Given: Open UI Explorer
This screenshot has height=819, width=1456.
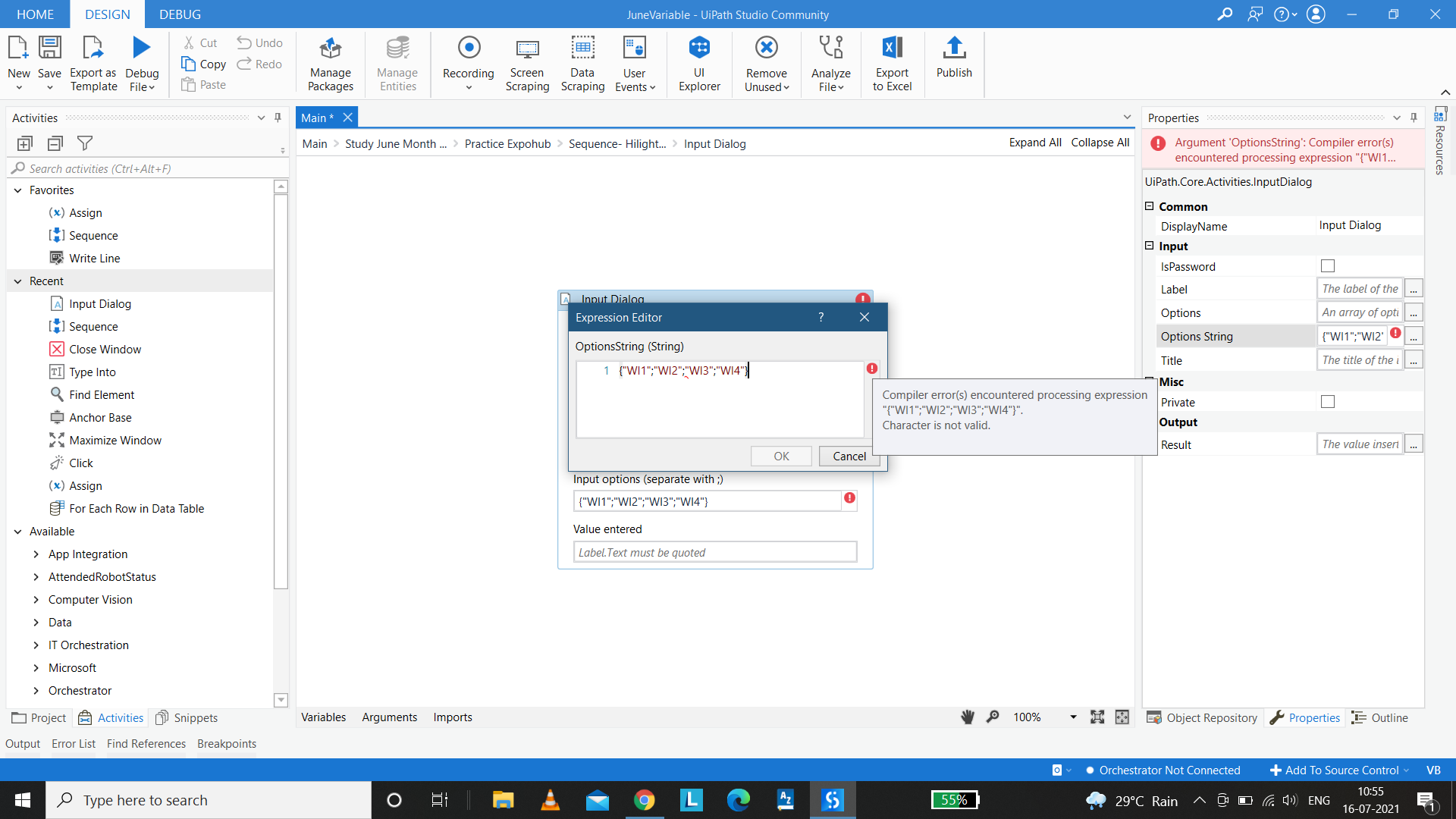Looking at the screenshot, I should click(698, 64).
